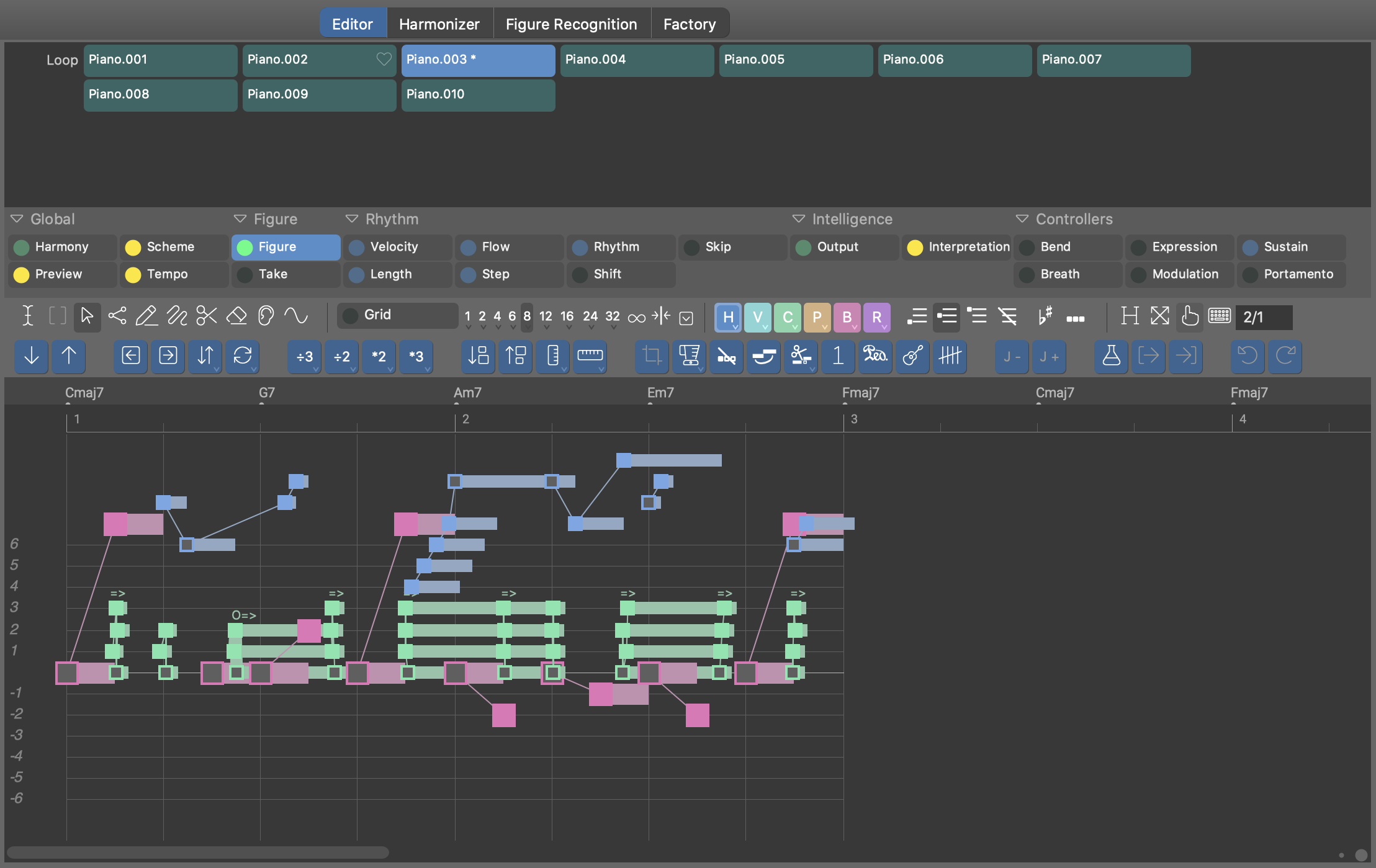Toggle the Velocity parameter switch
This screenshot has height=868, width=1376.
(357, 247)
